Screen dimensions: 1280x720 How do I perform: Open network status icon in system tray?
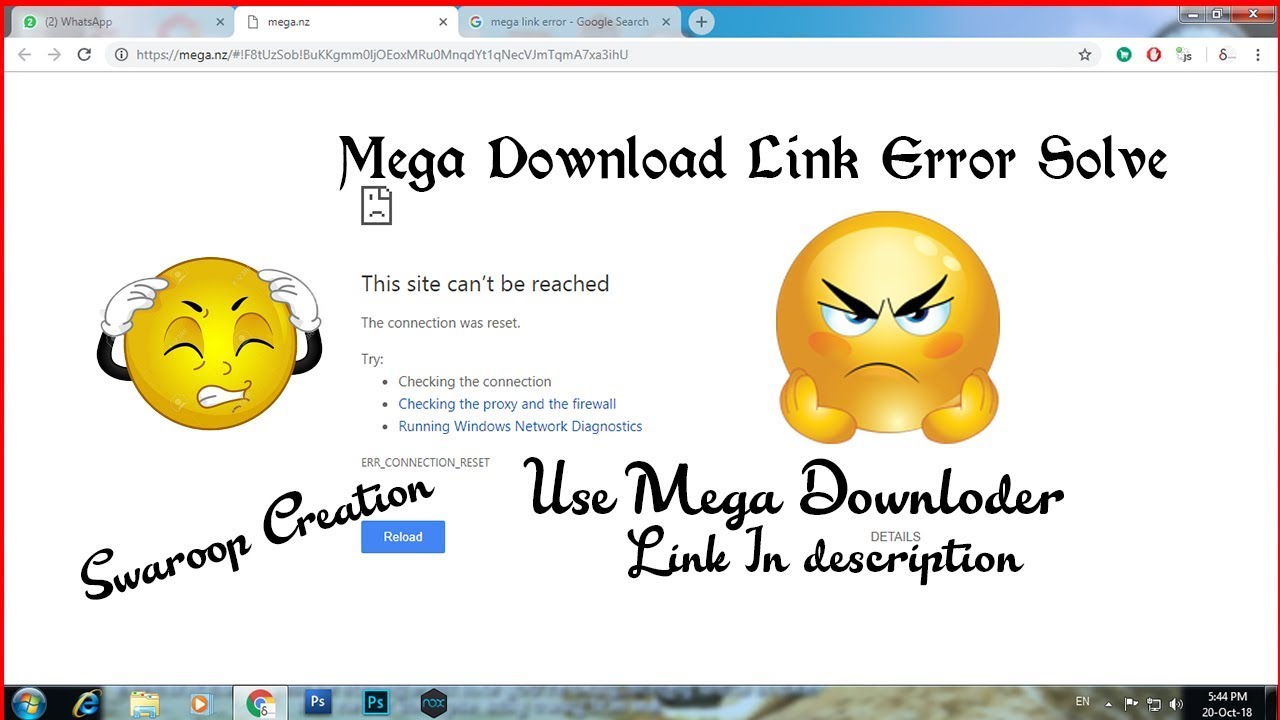tap(1154, 704)
